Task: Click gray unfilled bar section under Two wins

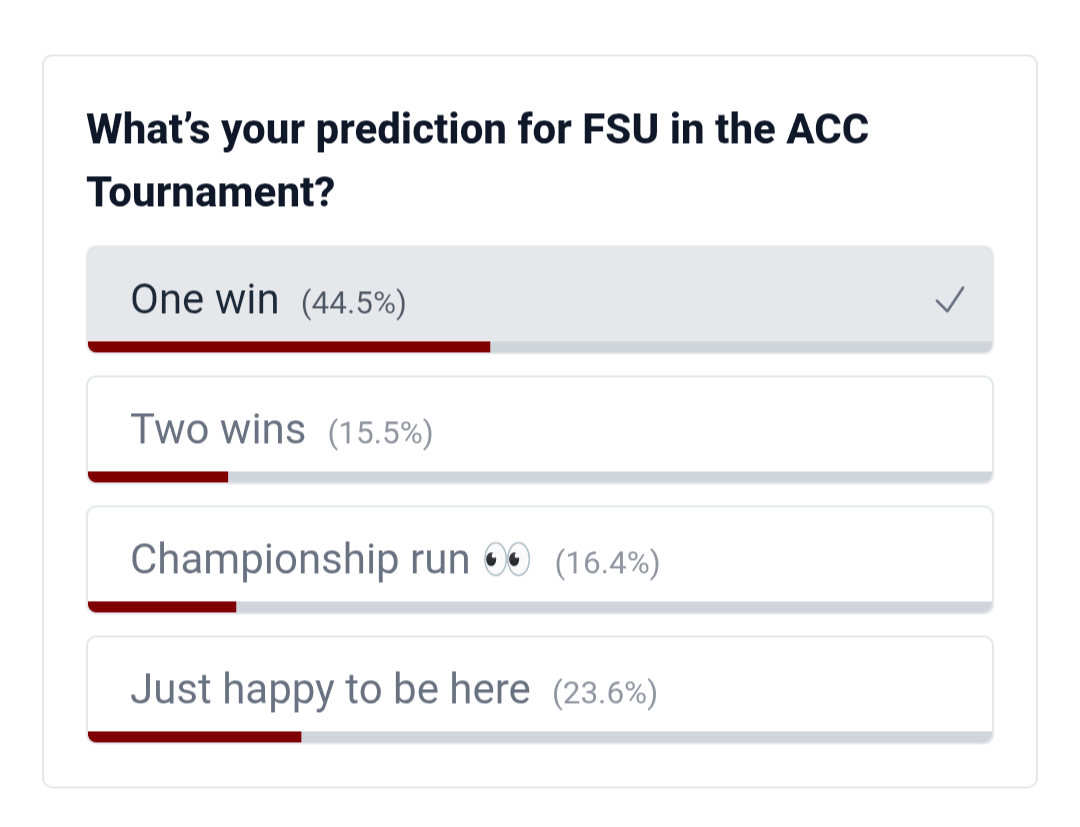Action: coord(610,477)
